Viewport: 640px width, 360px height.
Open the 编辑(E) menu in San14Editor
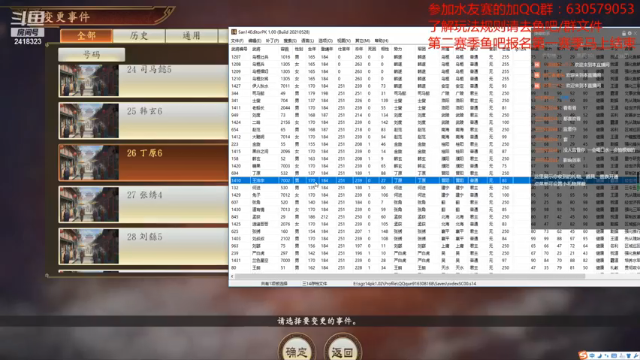tap(254, 41)
